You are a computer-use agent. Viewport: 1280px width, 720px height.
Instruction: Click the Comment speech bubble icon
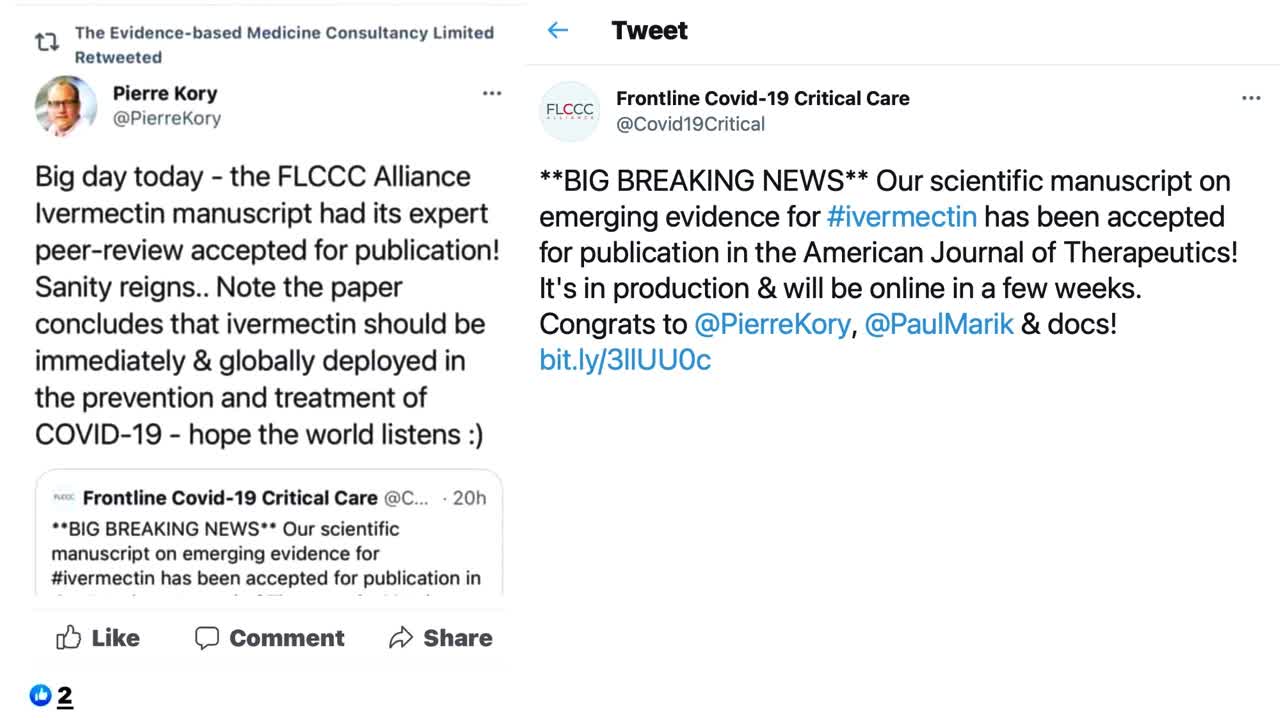click(207, 638)
